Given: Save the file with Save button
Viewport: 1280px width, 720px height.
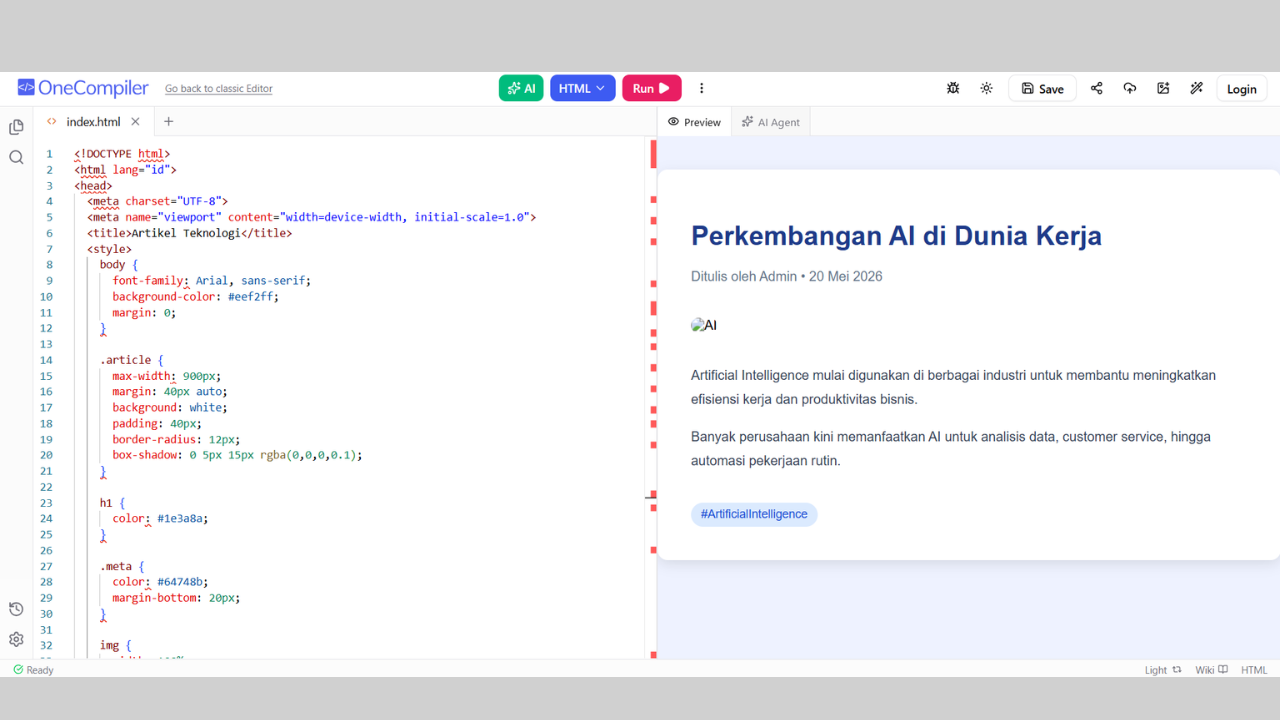Looking at the screenshot, I should click(x=1042, y=88).
